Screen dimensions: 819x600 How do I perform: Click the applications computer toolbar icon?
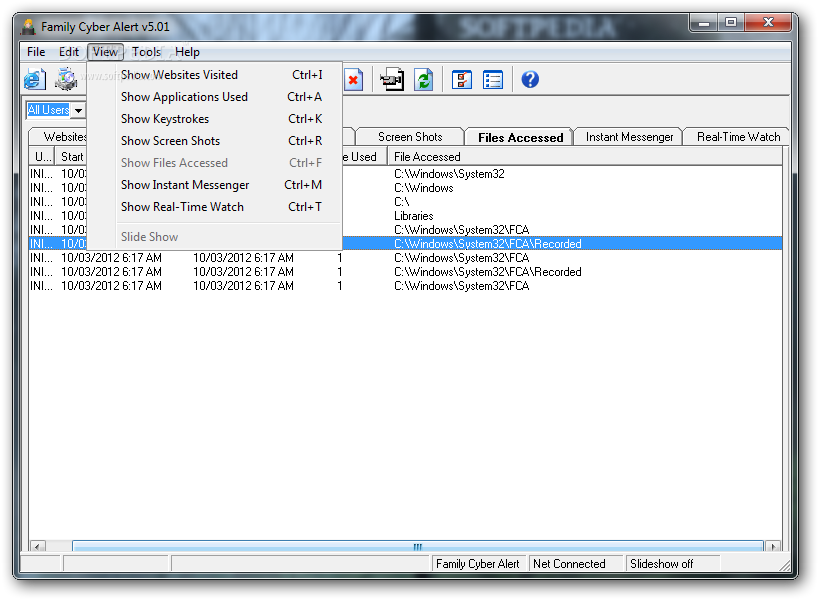point(67,79)
